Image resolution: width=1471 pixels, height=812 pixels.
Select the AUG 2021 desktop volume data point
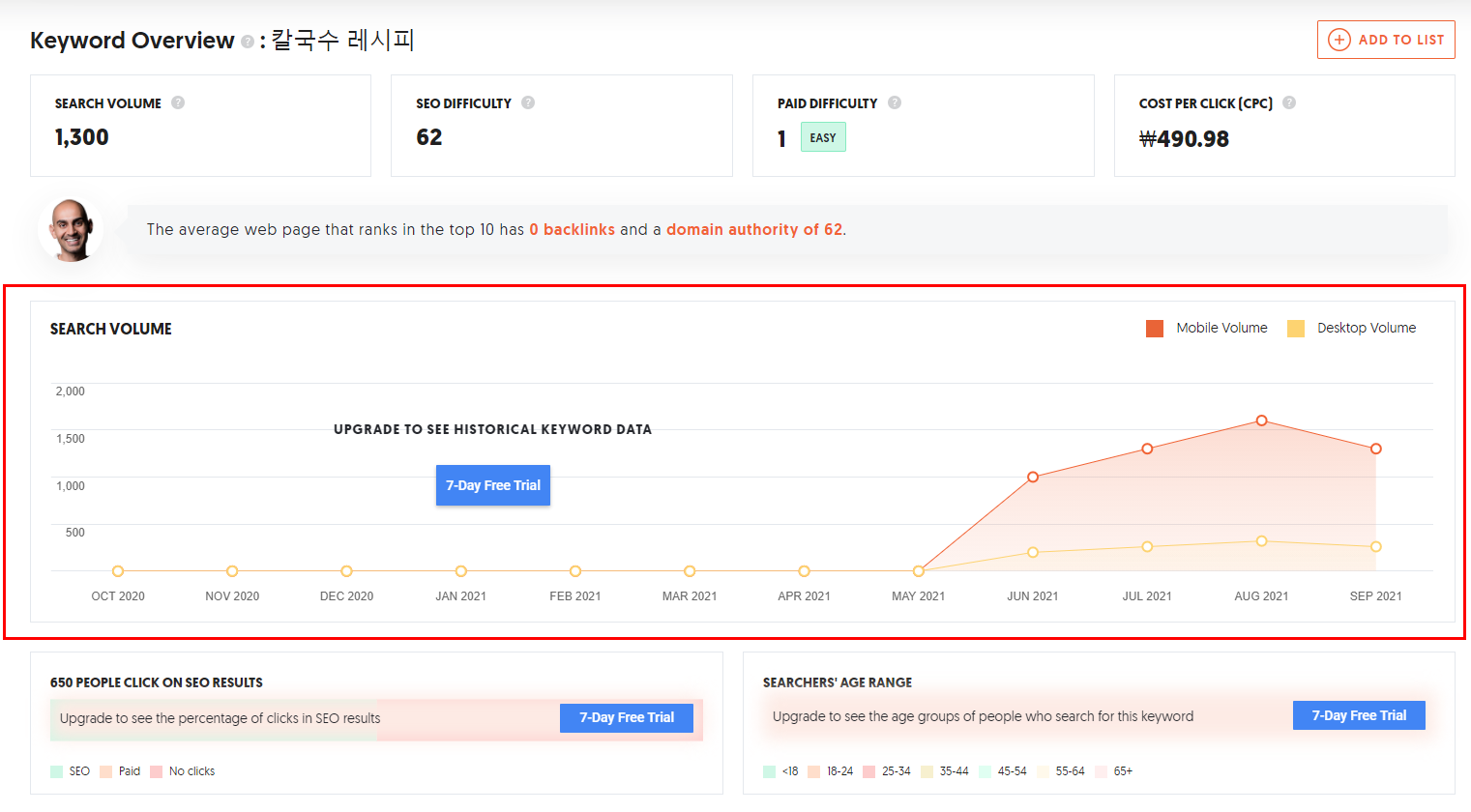[x=1261, y=541]
